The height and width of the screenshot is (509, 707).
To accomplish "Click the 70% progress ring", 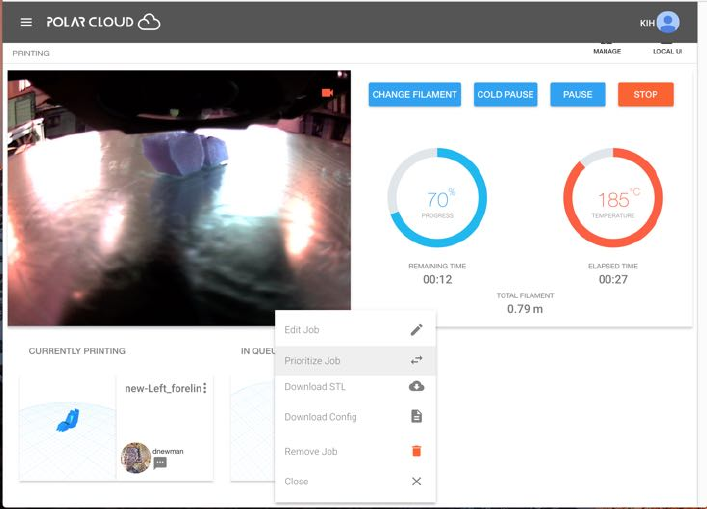I will (x=437, y=197).
